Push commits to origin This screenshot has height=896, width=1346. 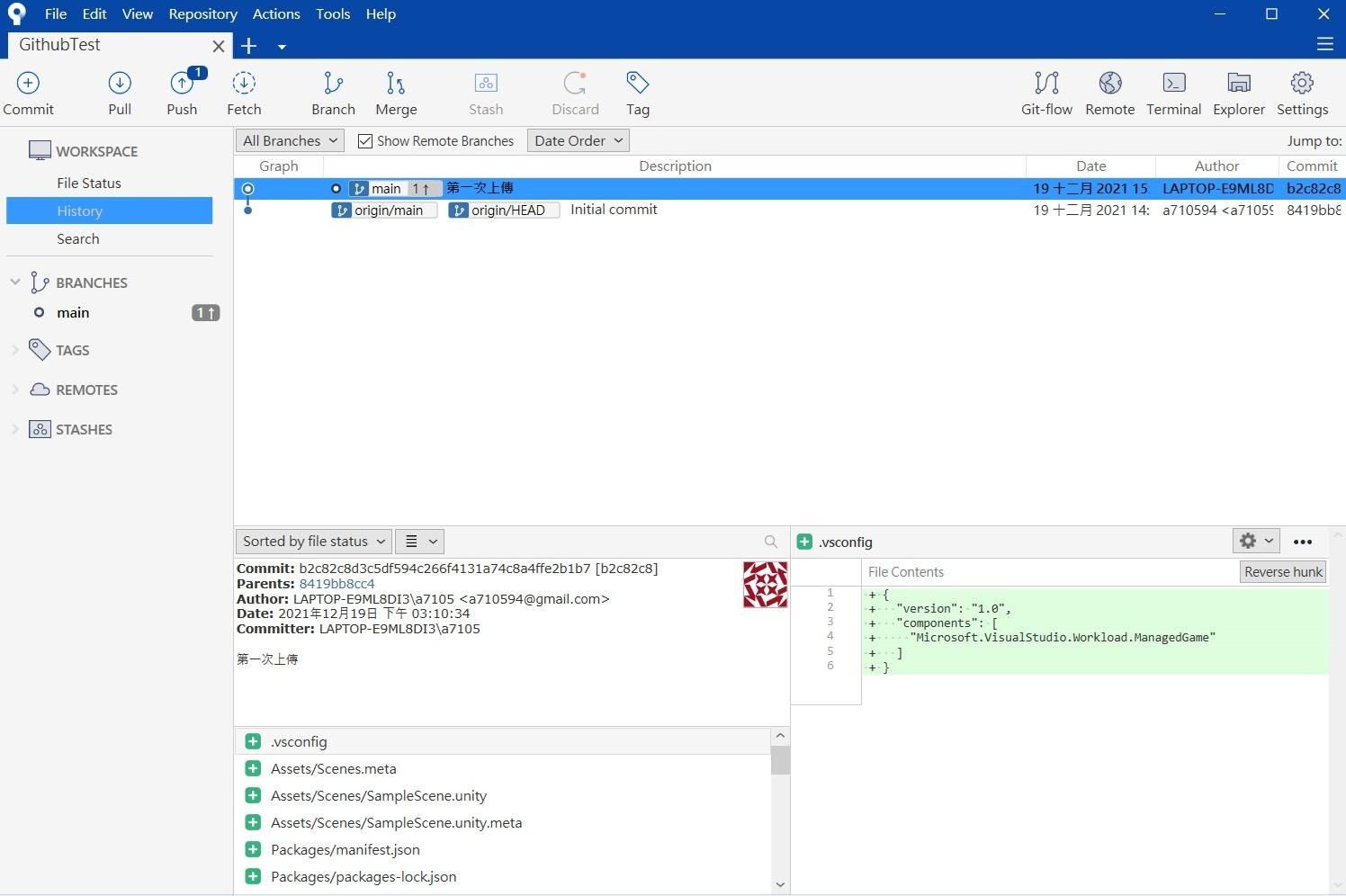click(x=182, y=94)
